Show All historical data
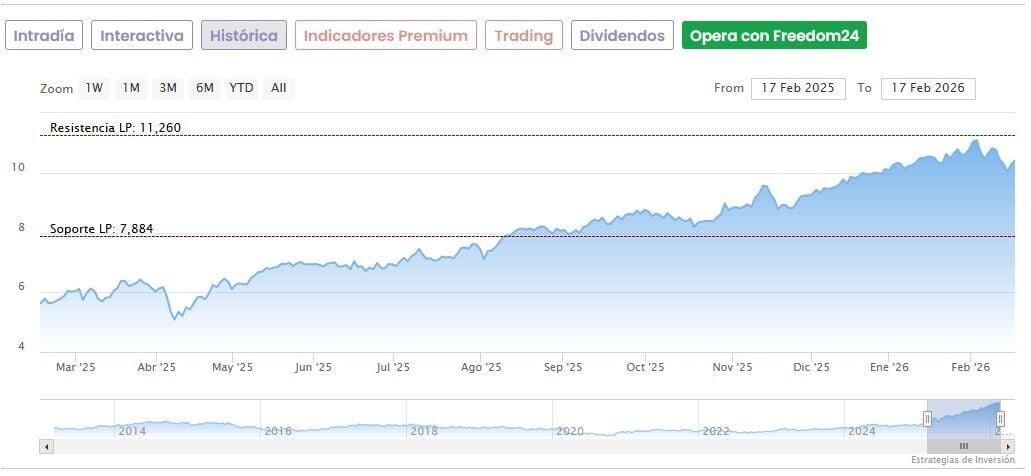Image resolution: width=1031 pixels, height=476 pixels. click(x=279, y=88)
